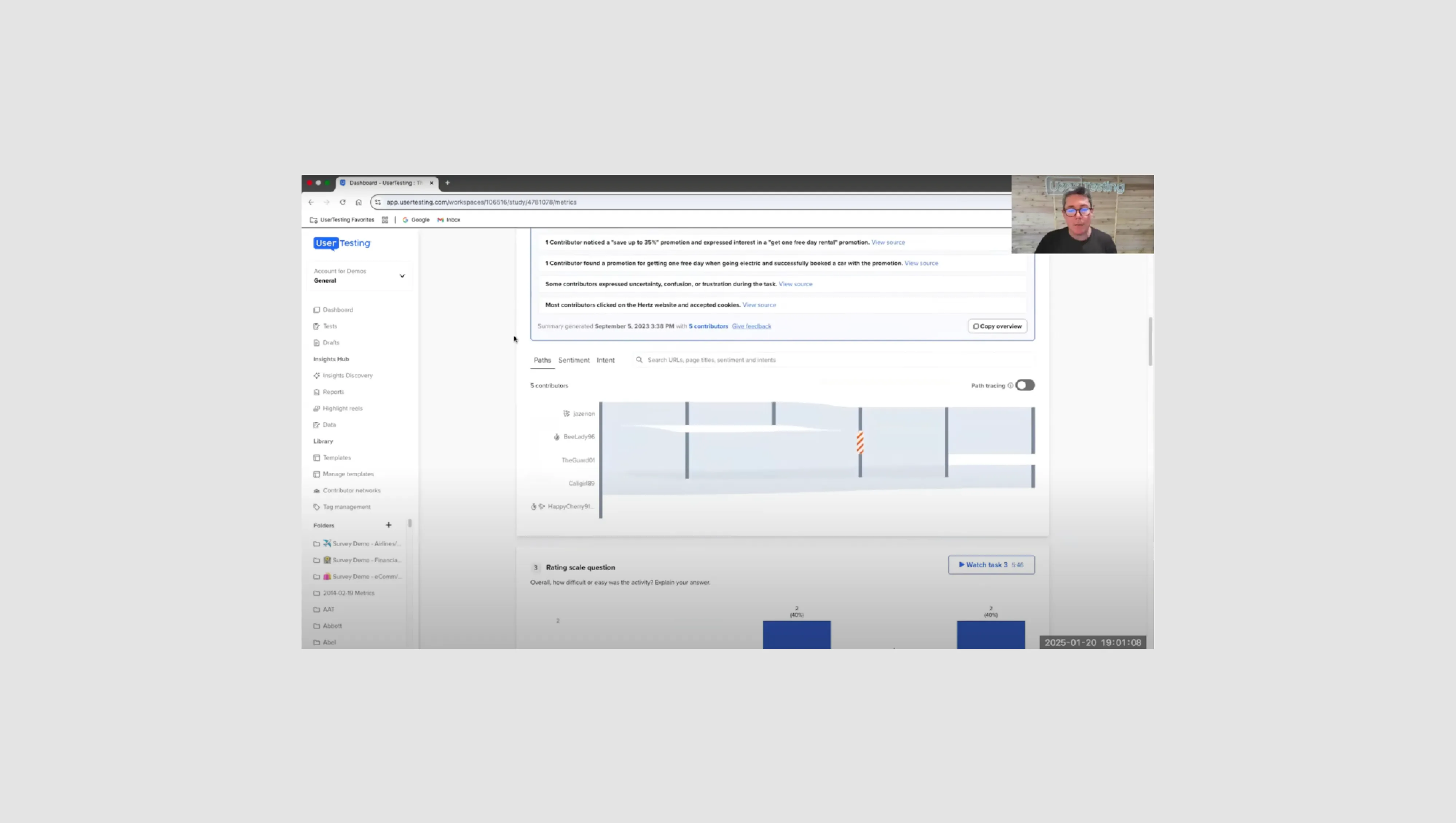Open the UserTesting Favorites bookmarks folder
This screenshot has height=823, width=1456.
point(341,220)
